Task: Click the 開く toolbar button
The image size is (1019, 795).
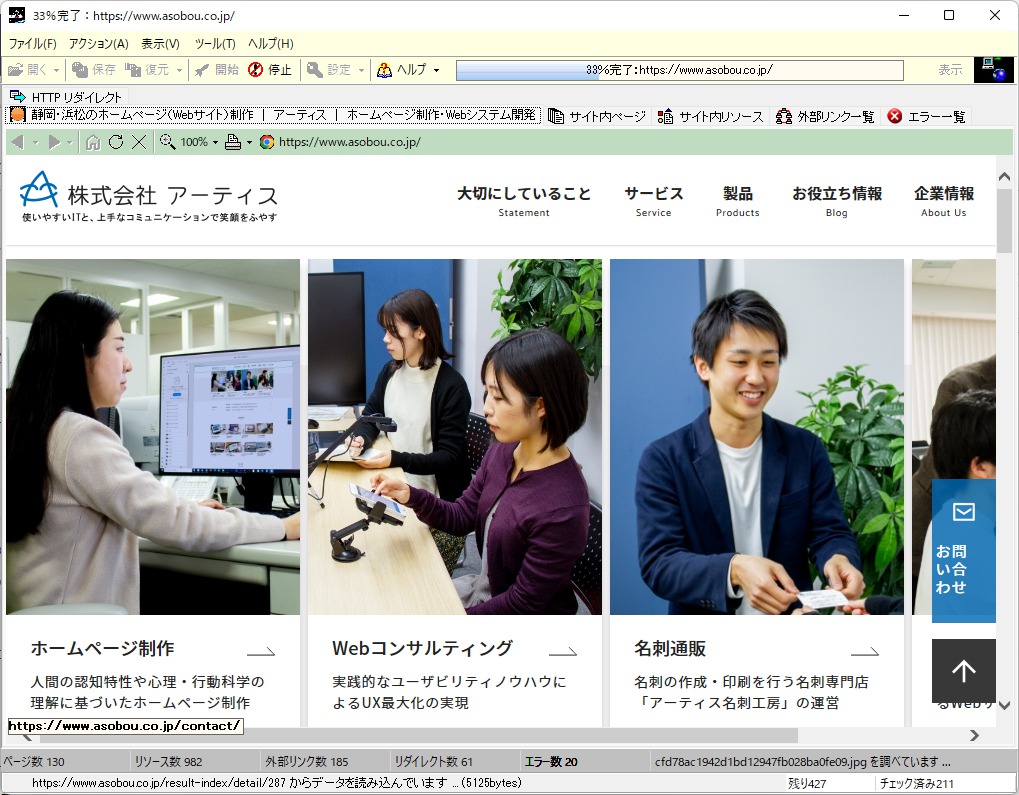Action: [x=27, y=70]
